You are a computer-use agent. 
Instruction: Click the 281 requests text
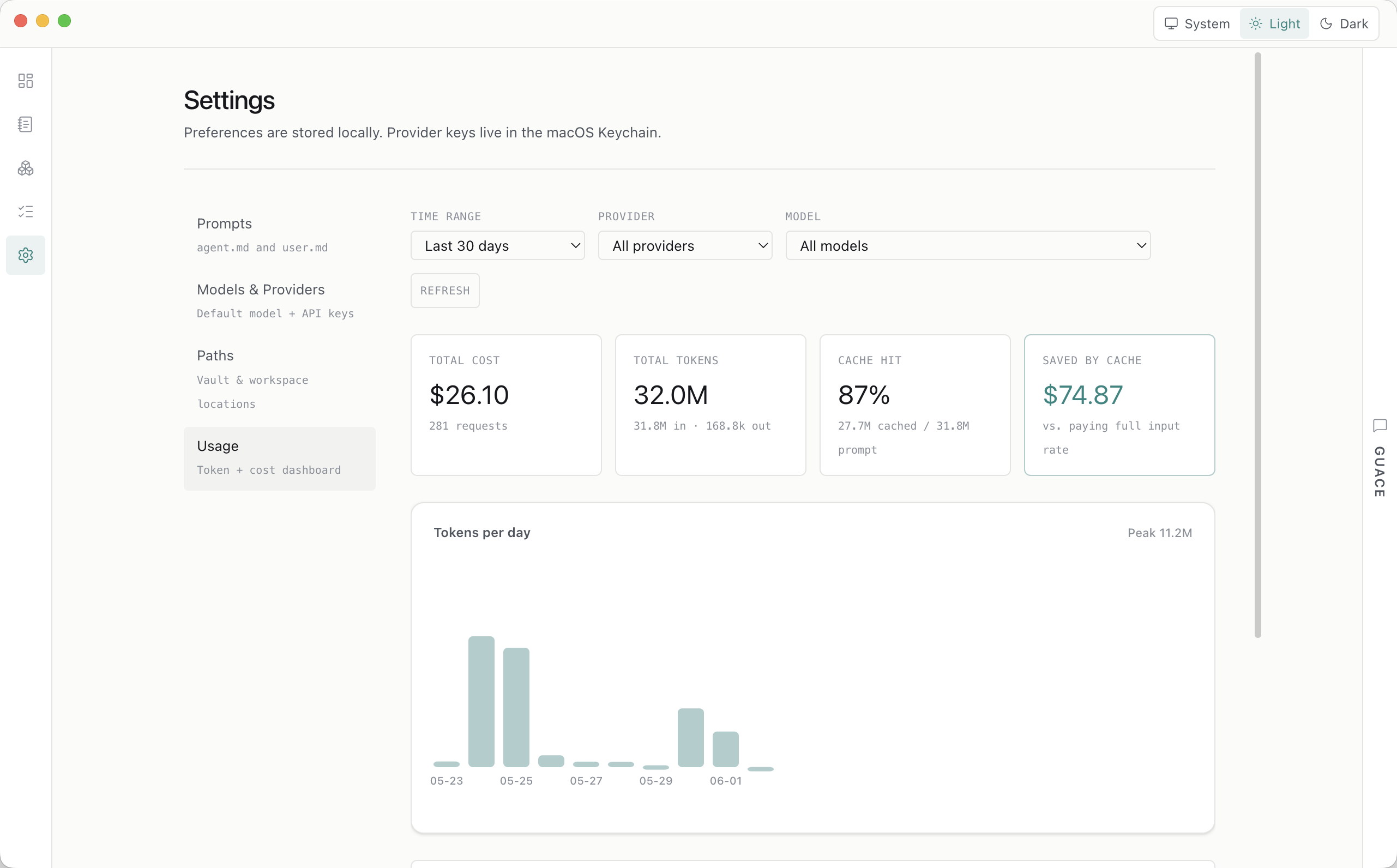click(x=468, y=426)
